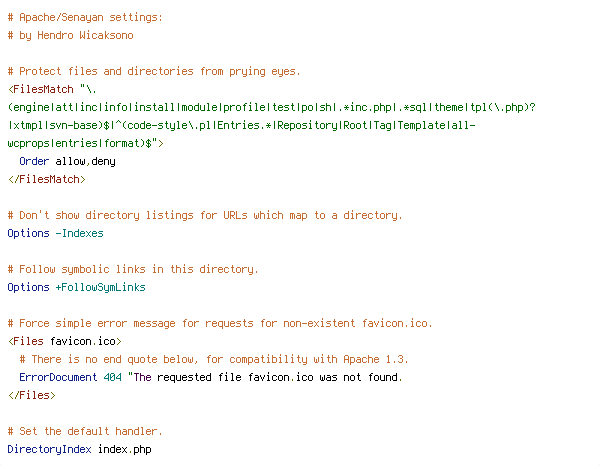Click the "# Apache/Senayan settings:" comment line
The height and width of the screenshot is (466, 600).
[x=84, y=17]
